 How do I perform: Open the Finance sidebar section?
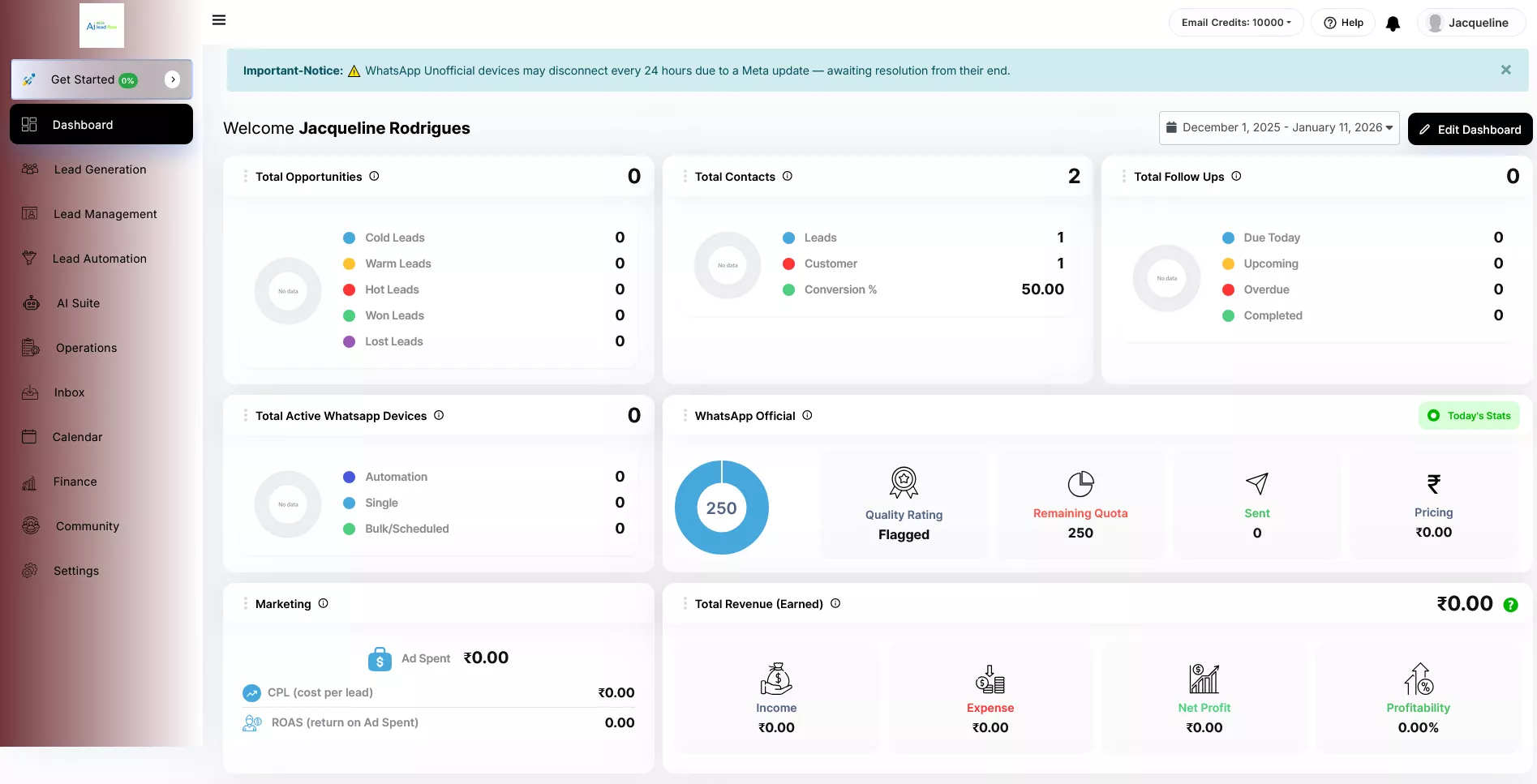tap(75, 482)
